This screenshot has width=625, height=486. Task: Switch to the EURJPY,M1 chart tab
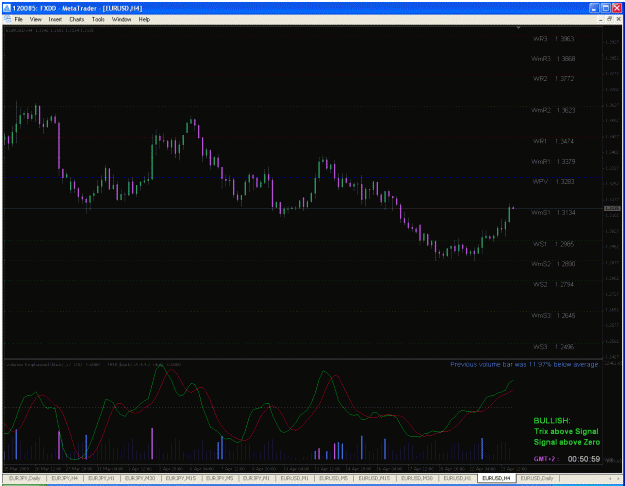(256, 478)
